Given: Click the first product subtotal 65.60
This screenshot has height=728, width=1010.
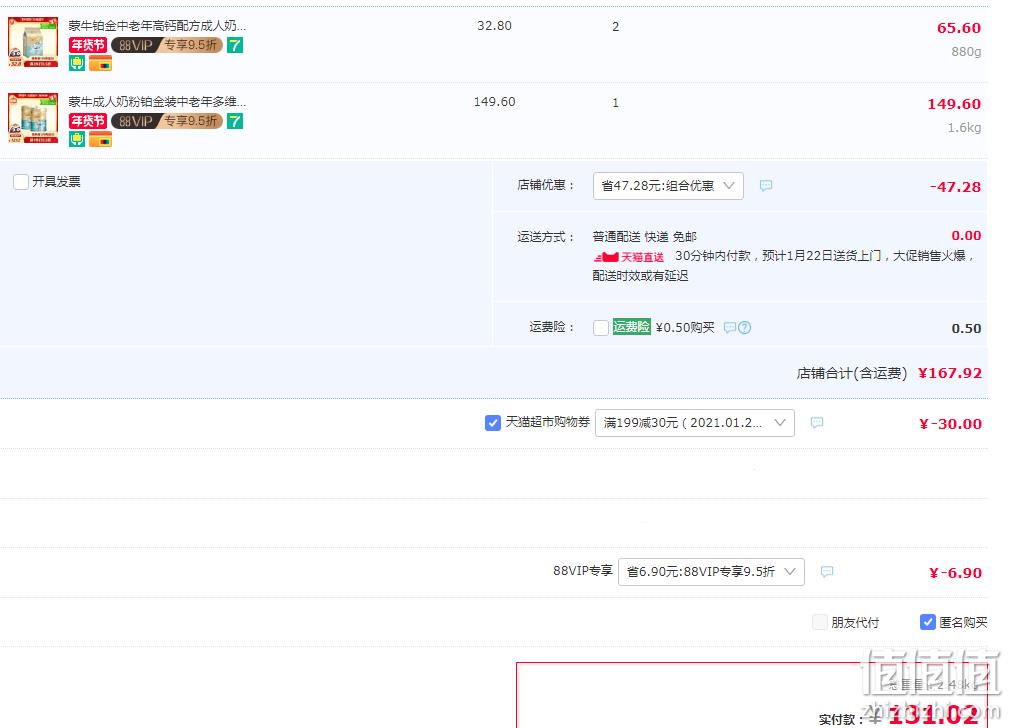Looking at the screenshot, I should point(959,28).
